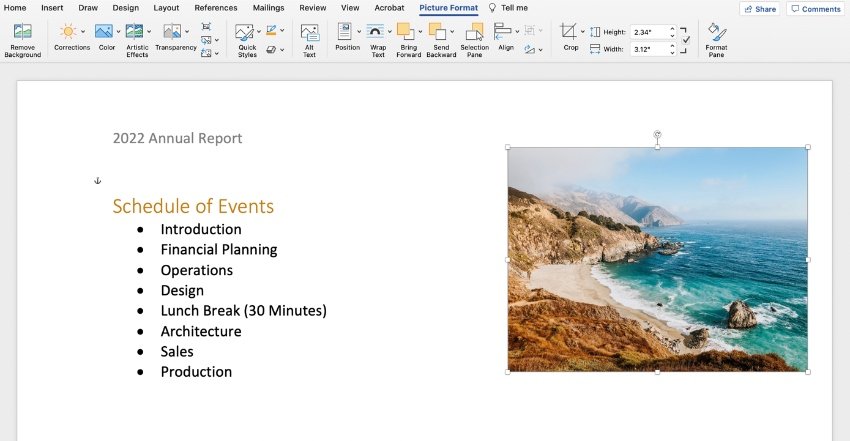Expand the Picture Border dropdown arrow
This screenshot has height=441, width=850.
pos(282,31)
